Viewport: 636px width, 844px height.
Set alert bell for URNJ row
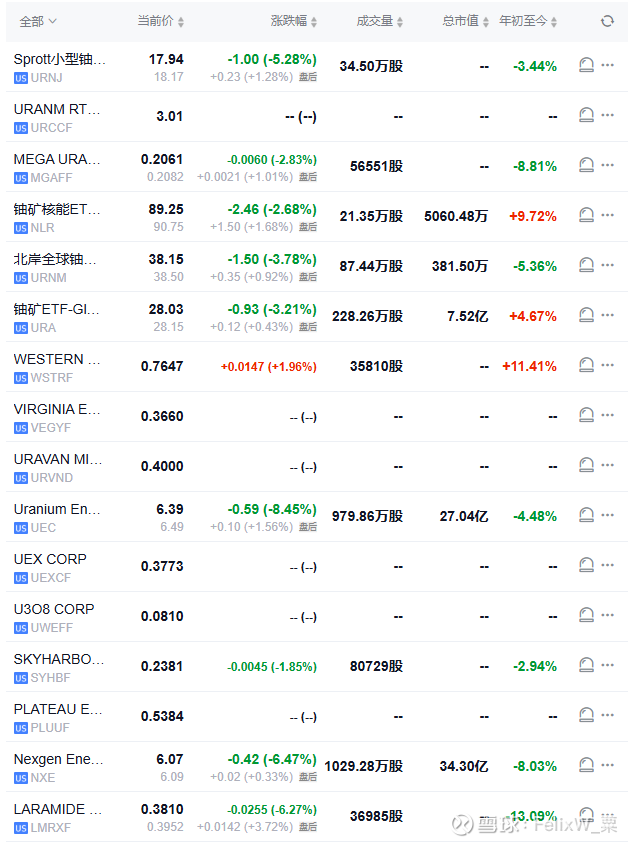tap(586, 65)
